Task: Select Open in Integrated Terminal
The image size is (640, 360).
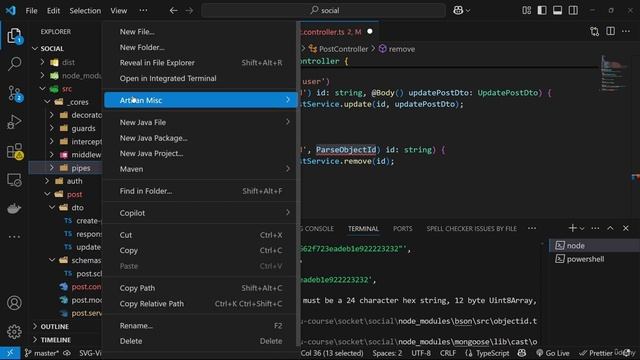Action: [200, 78]
